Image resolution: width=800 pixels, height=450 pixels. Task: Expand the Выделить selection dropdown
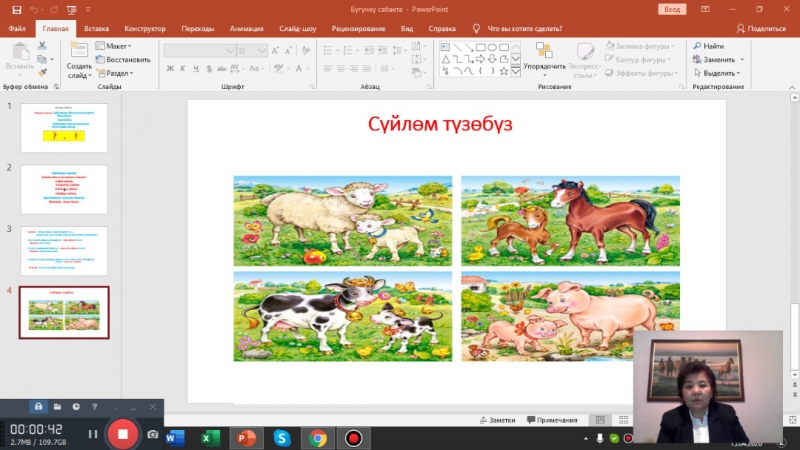(x=720, y=73)
